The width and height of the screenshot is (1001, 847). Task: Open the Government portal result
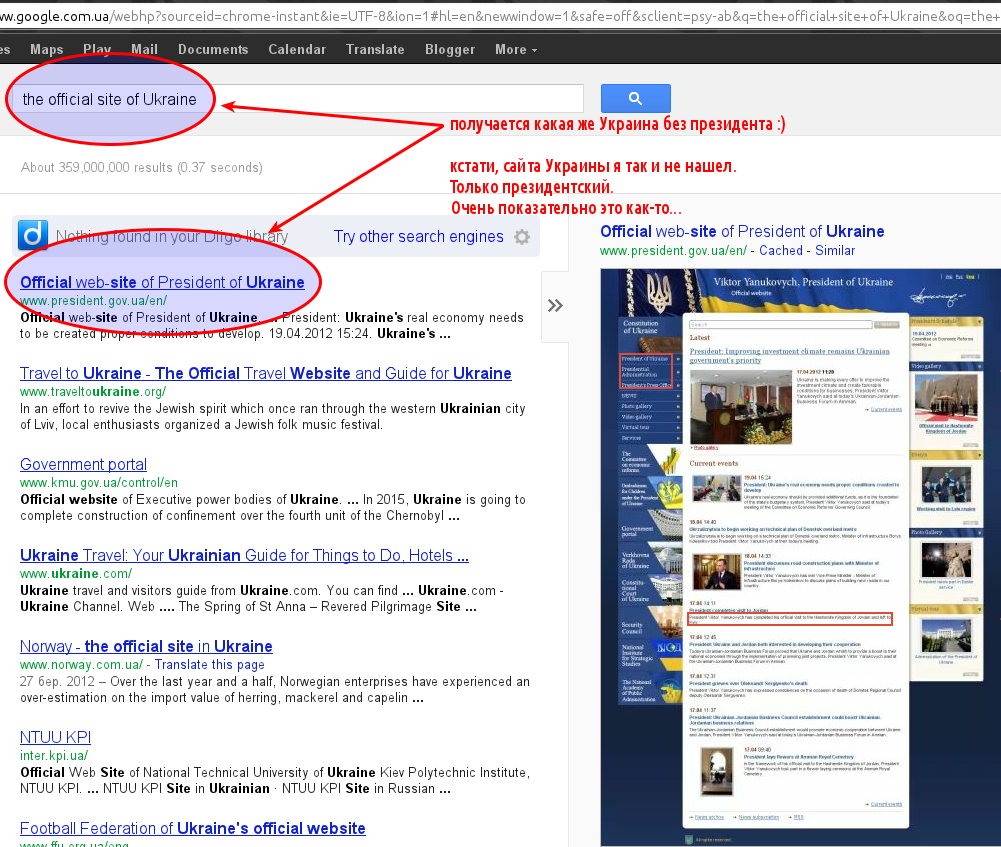click(83, 464)
